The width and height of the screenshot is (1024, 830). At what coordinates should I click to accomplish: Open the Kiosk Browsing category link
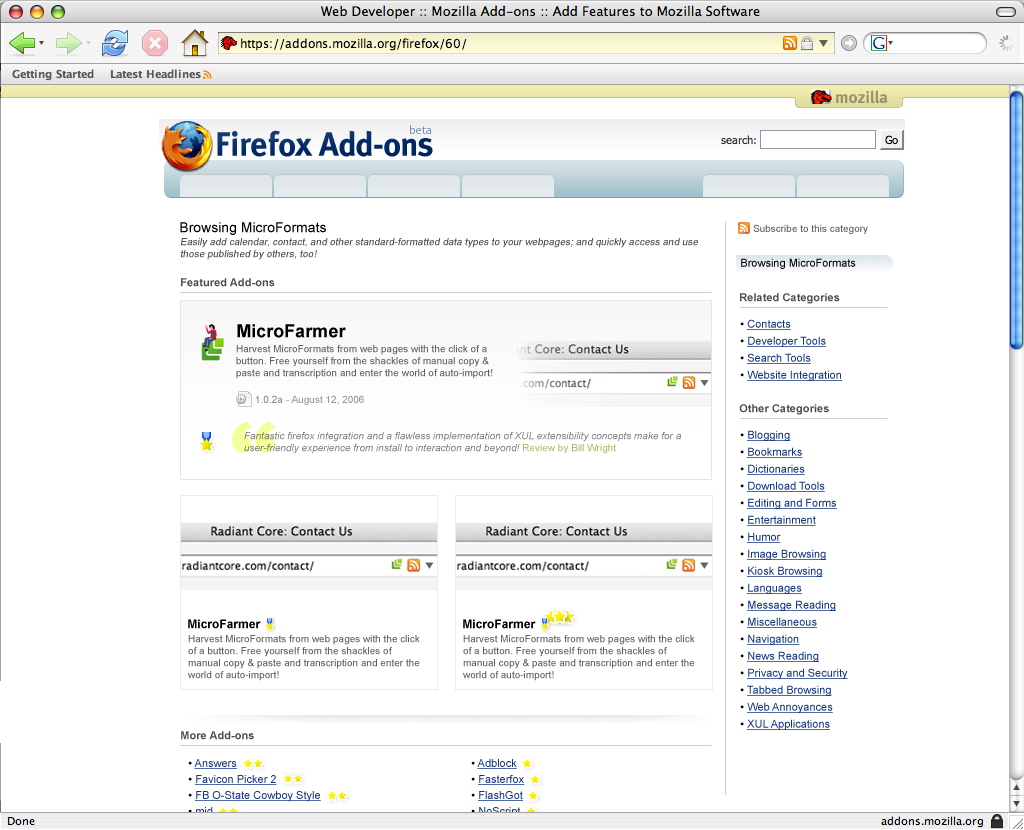pos(784,571)
